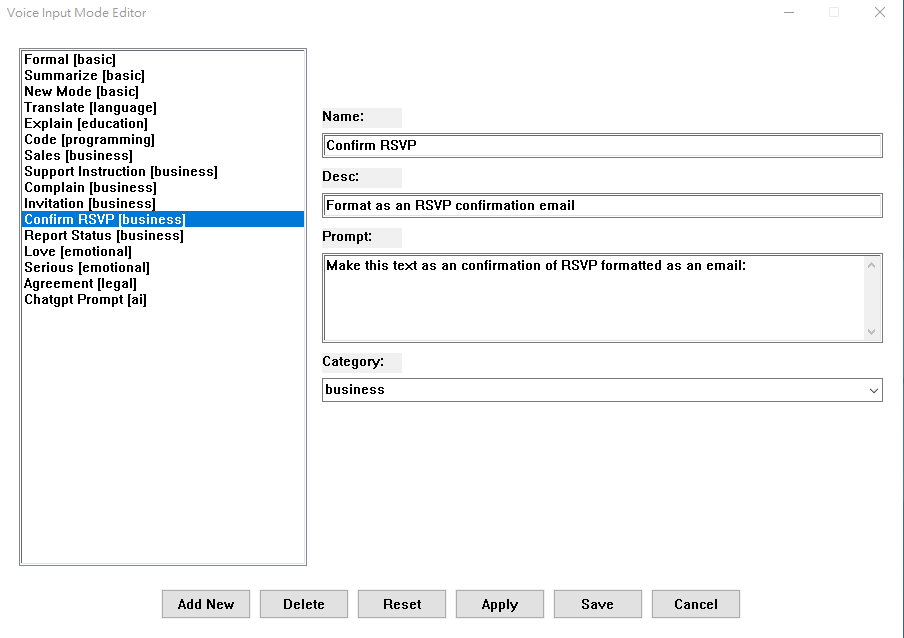
Task: Apply the current changes
Action: [500, 604]
